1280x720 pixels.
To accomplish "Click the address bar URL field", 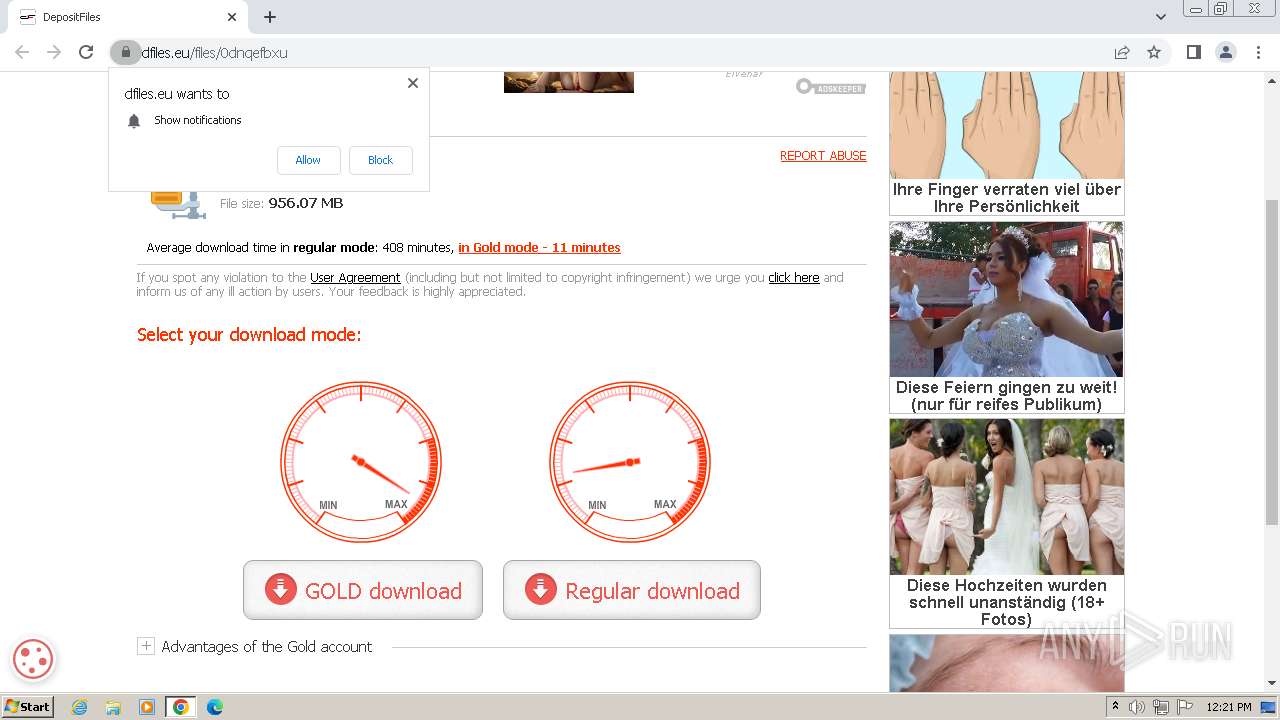I will [620, 52].
